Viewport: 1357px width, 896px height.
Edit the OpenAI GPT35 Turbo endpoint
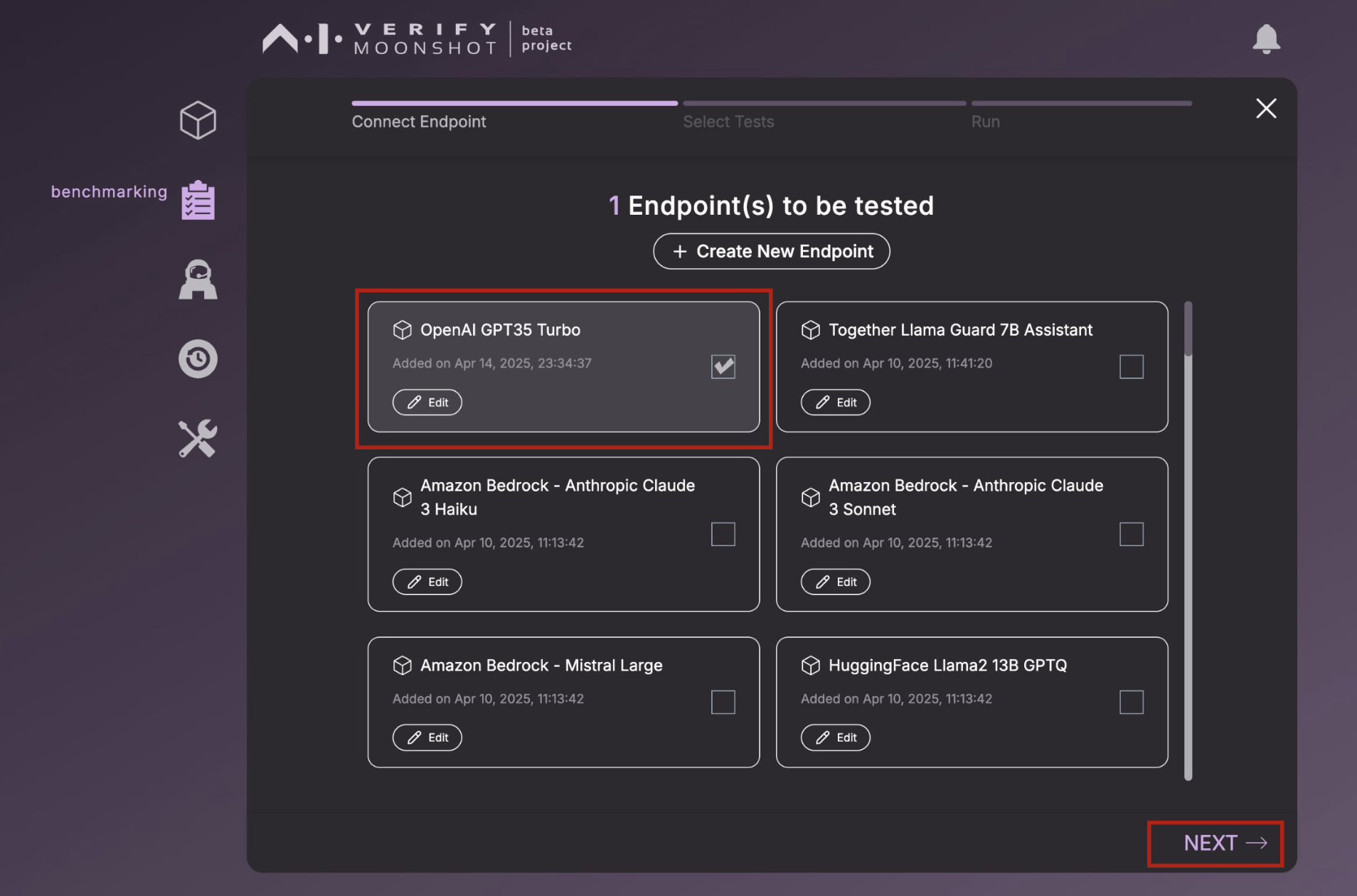427,402
